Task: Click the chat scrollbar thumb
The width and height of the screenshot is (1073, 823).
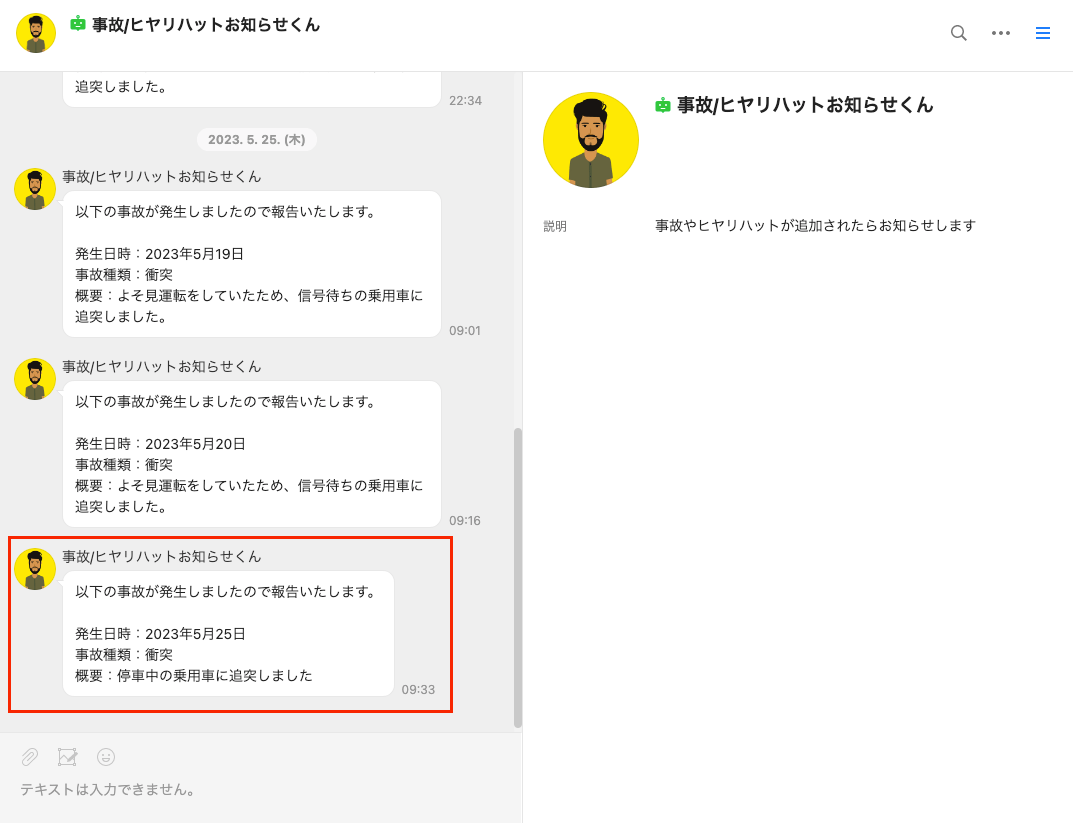Action: click(x=518, y=578)
